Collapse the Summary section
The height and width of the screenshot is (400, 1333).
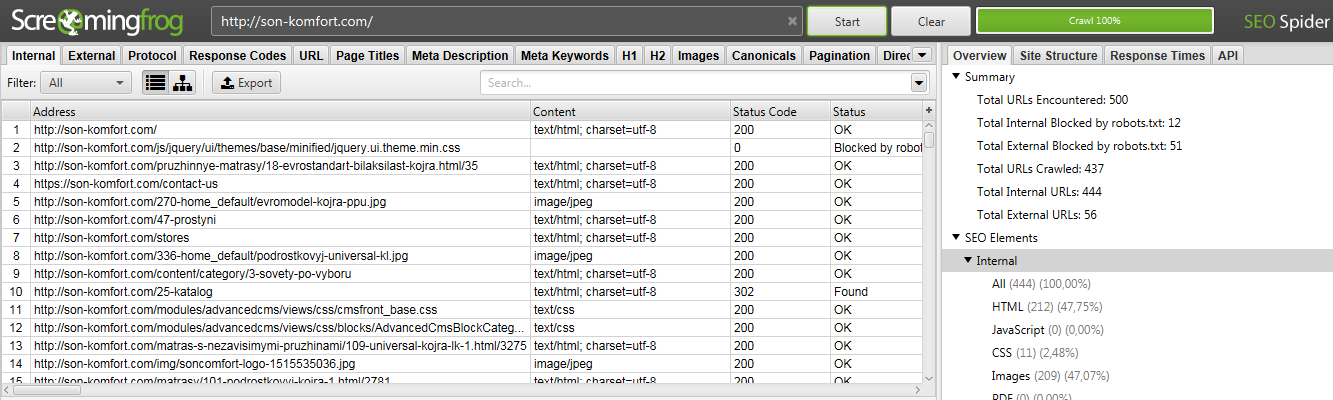coord(956,77)
